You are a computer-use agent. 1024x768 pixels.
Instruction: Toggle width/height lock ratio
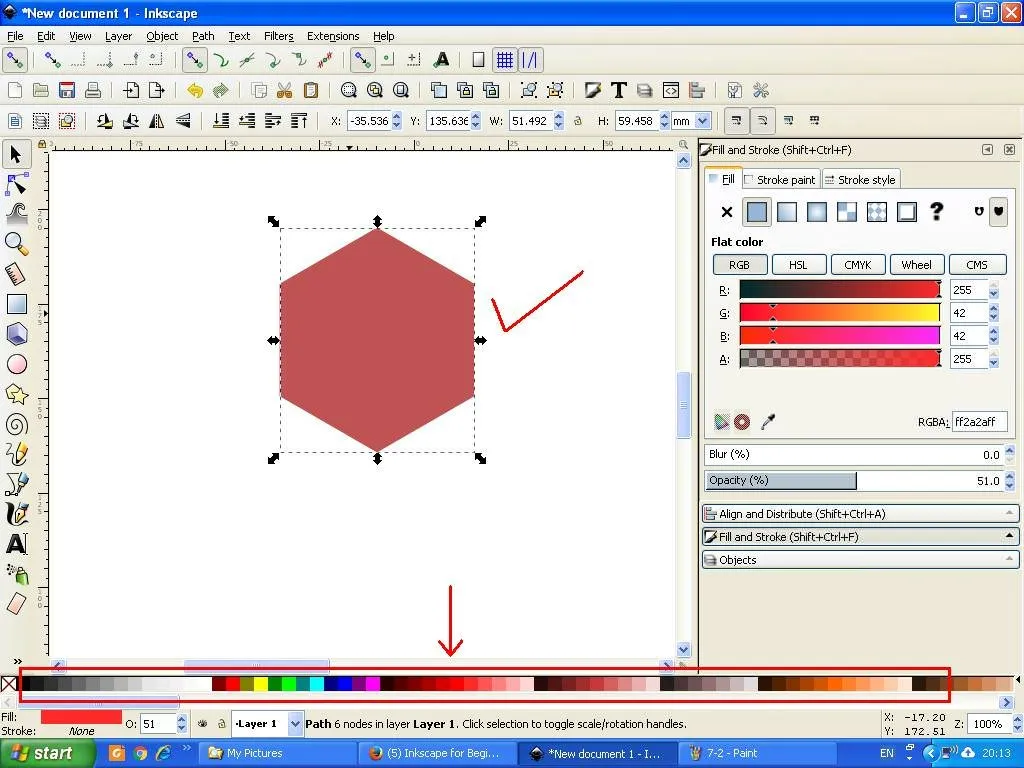[x=577, y=121]
